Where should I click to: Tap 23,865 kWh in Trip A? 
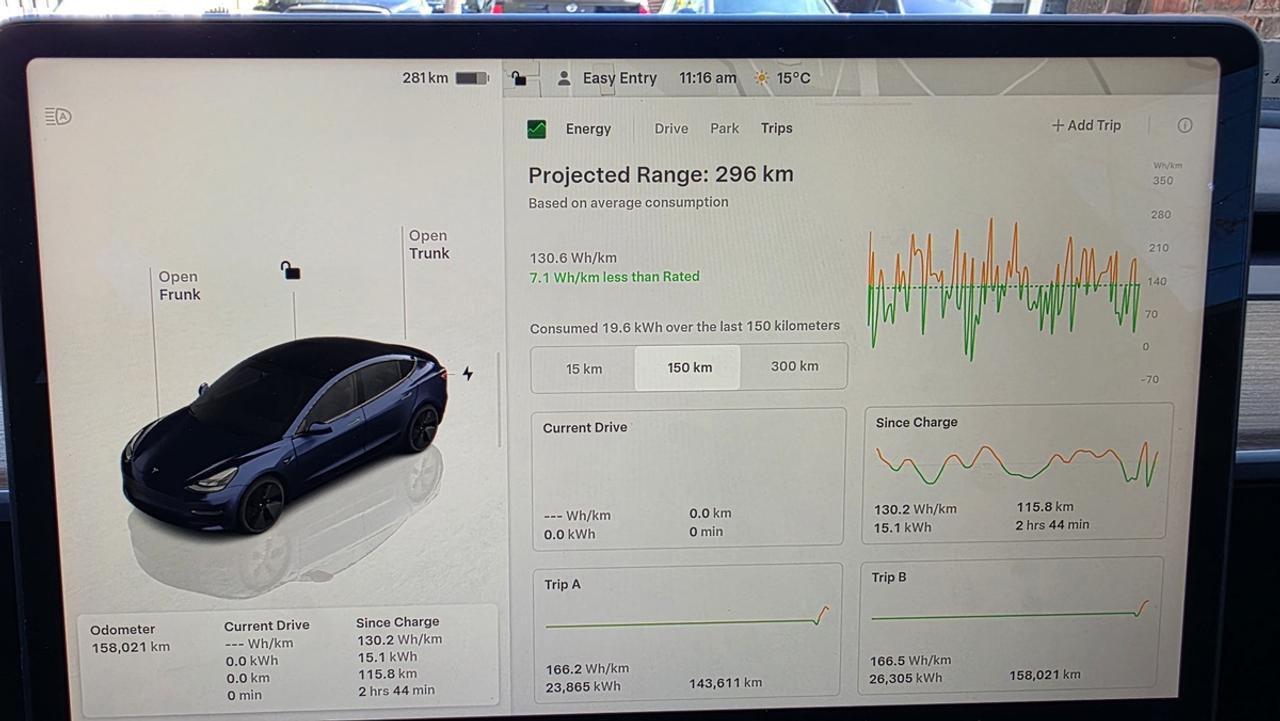tap(582, 686)
